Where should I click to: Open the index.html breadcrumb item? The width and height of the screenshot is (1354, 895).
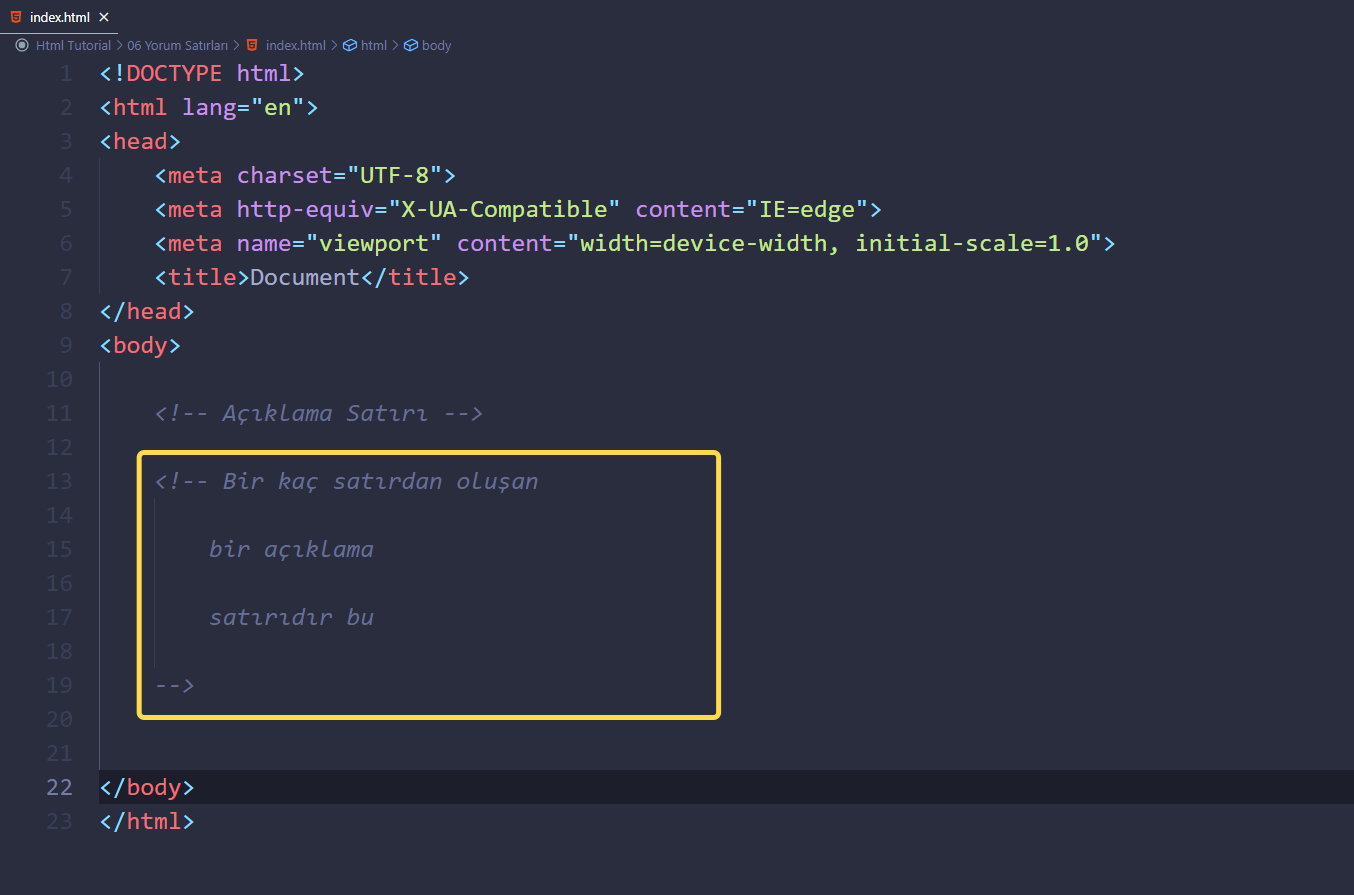click(295, 45)
